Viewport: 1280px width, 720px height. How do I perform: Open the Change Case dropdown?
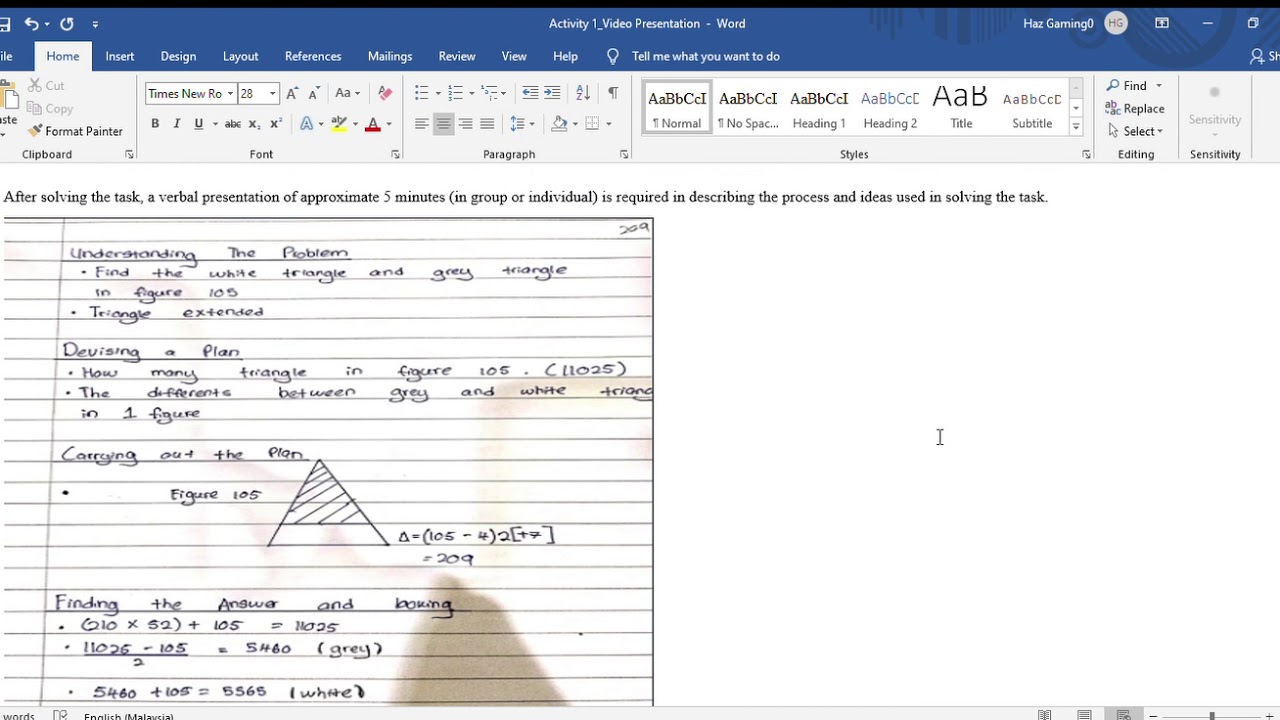(347, 93)
